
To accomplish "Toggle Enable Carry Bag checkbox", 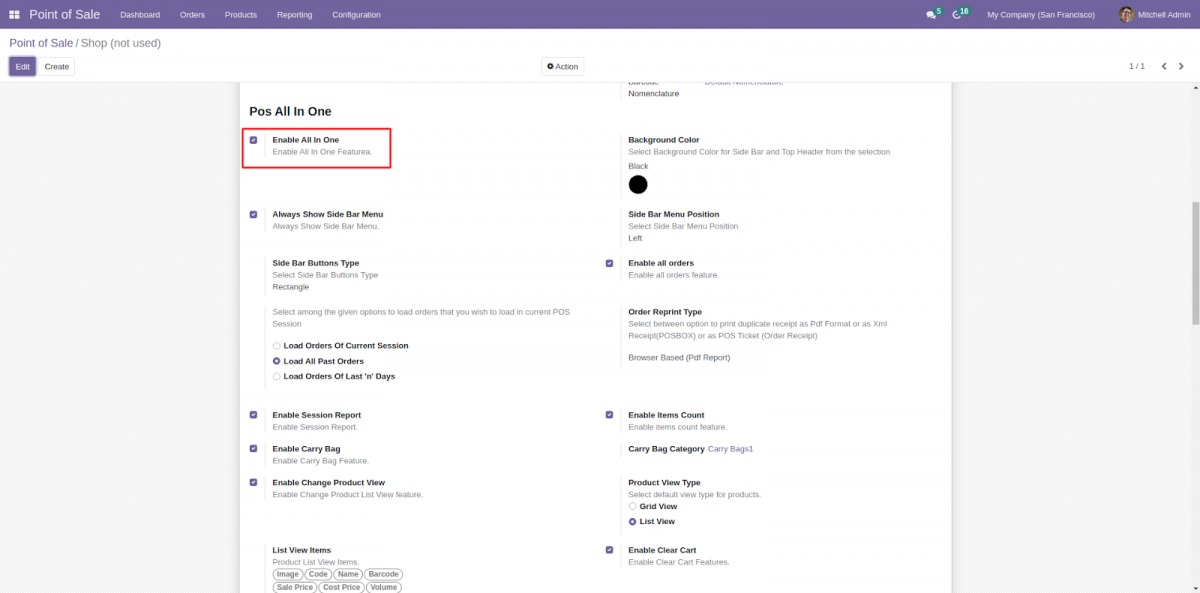I will [x=253, y=449].
